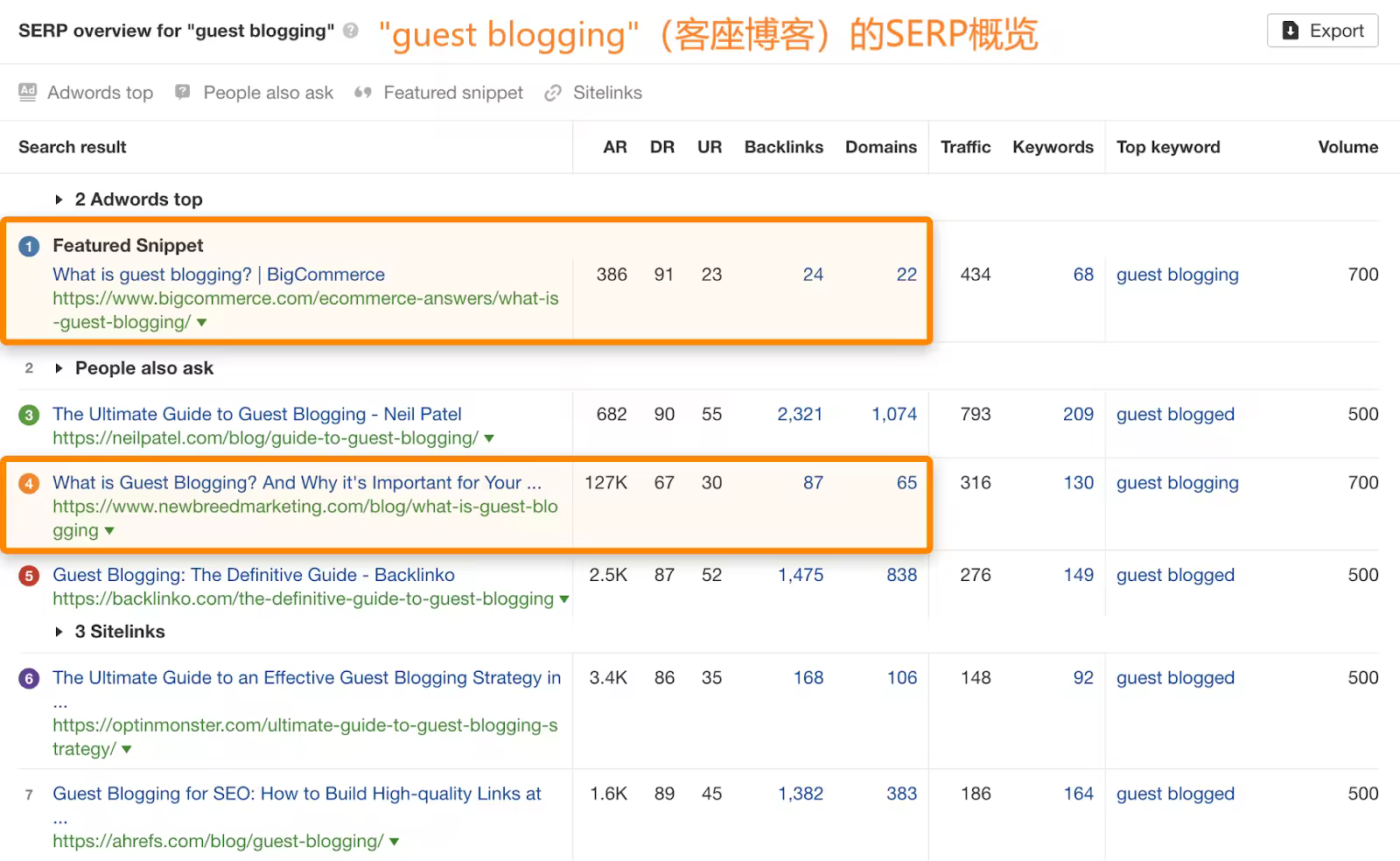Click the neilpatel.com green URL
This screenshot has height=861, width=1400.
(265, 438)
